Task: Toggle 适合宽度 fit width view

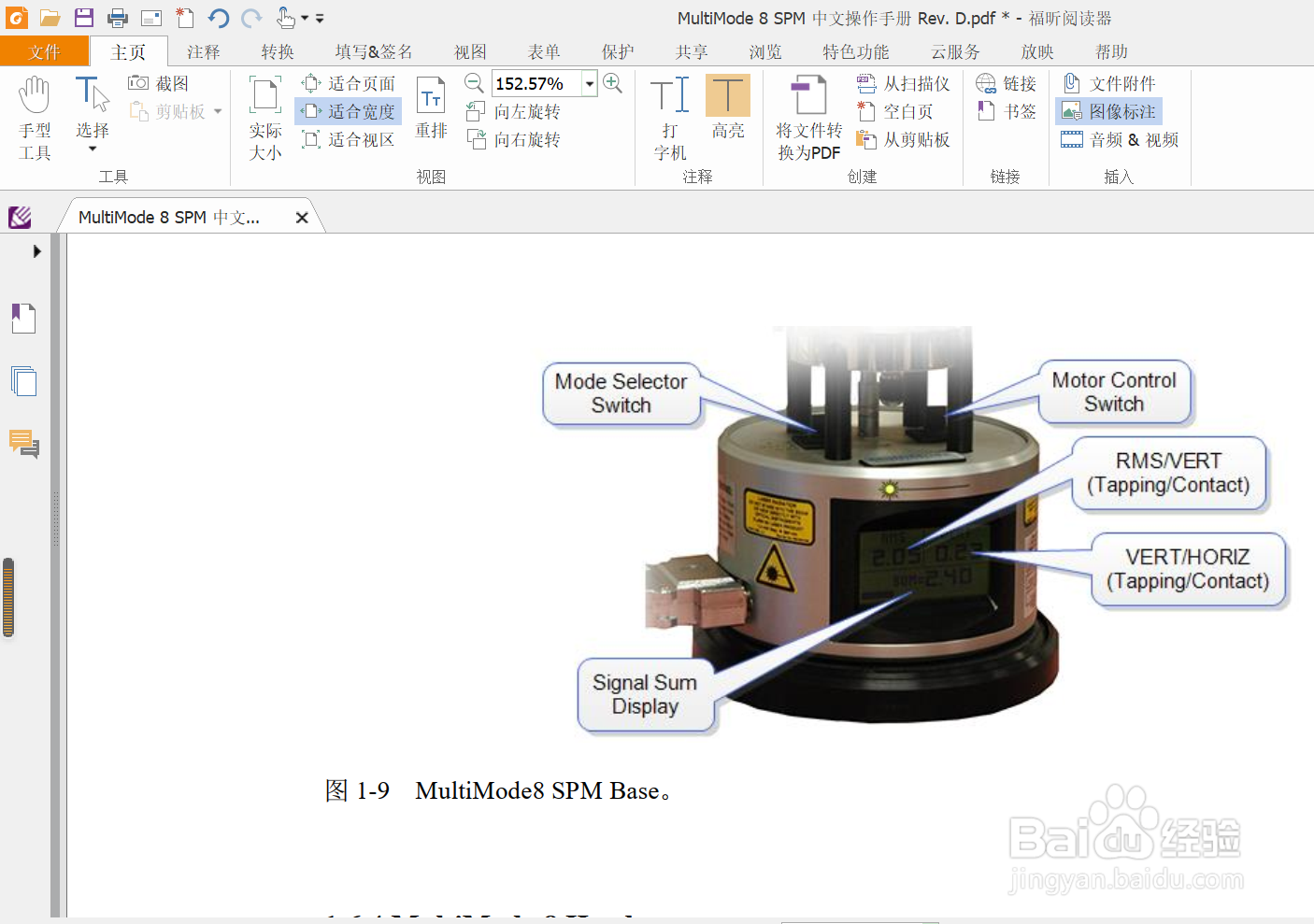Action: [x=349, y=112]
